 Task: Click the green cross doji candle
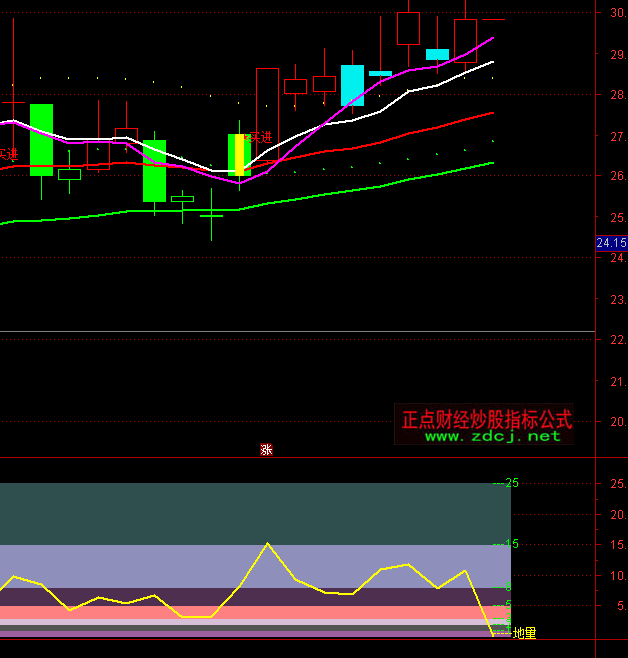pos(212,215)
